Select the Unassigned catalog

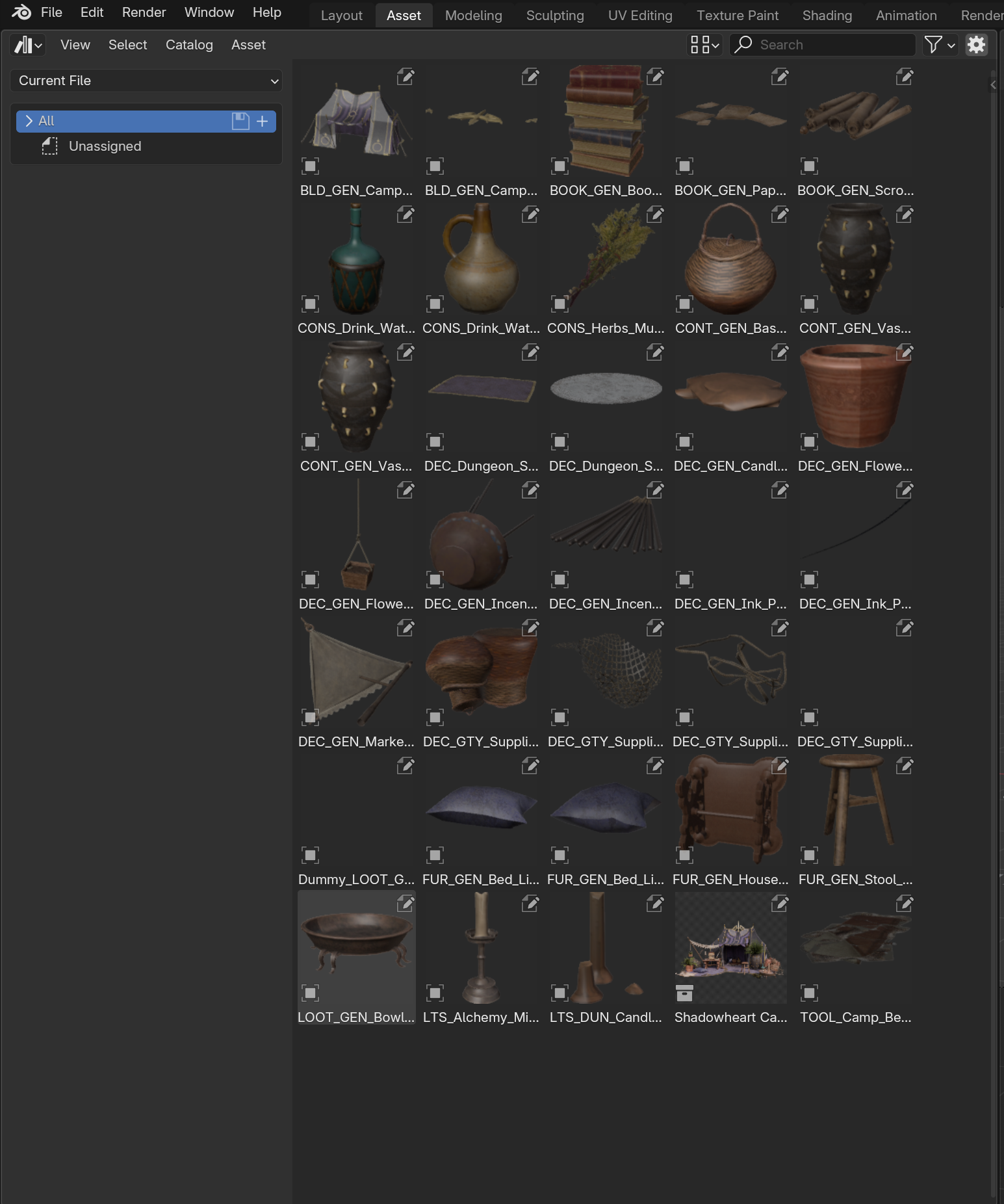coord(105,146)
